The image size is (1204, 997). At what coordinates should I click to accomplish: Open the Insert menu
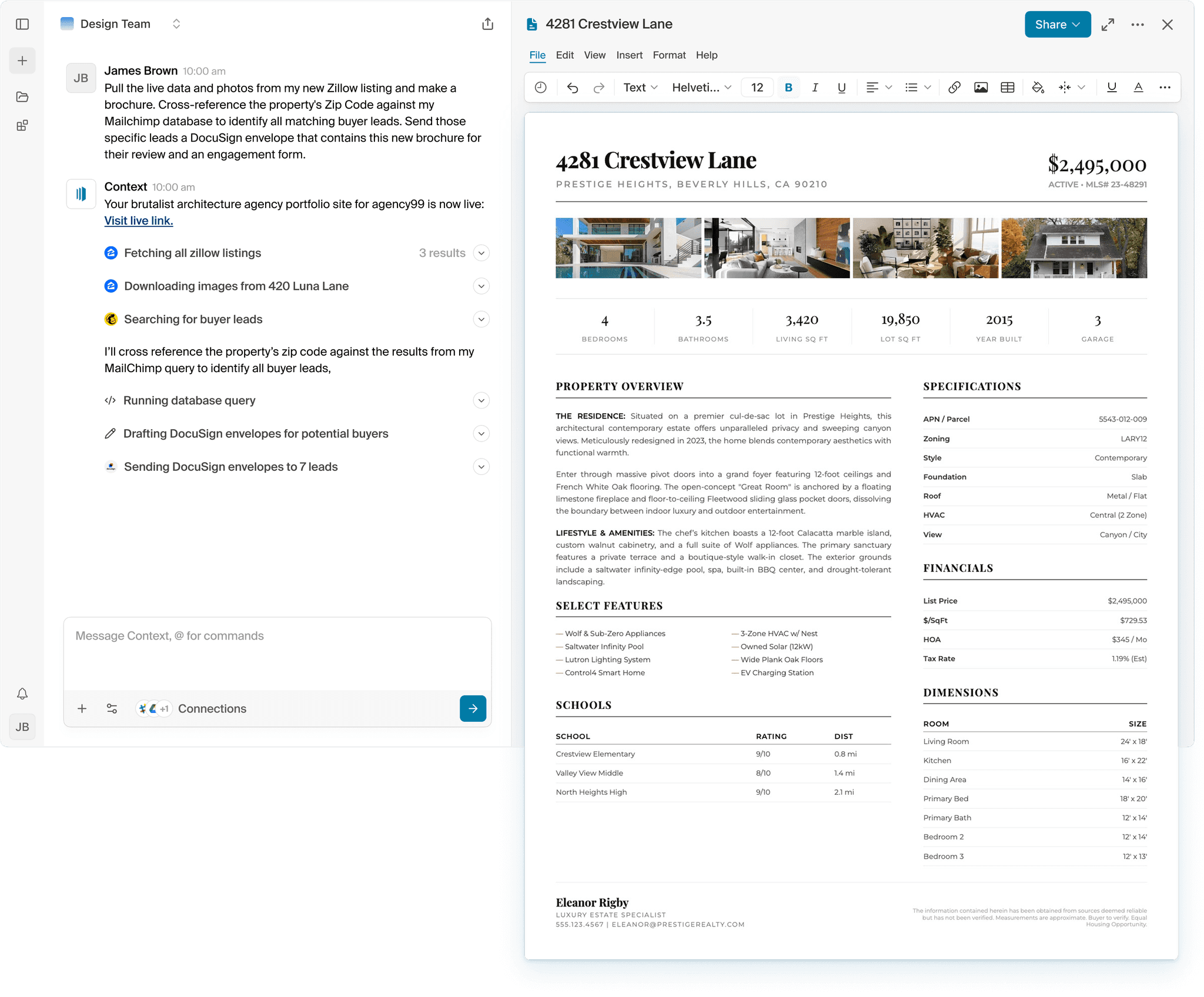pos(629,55)
